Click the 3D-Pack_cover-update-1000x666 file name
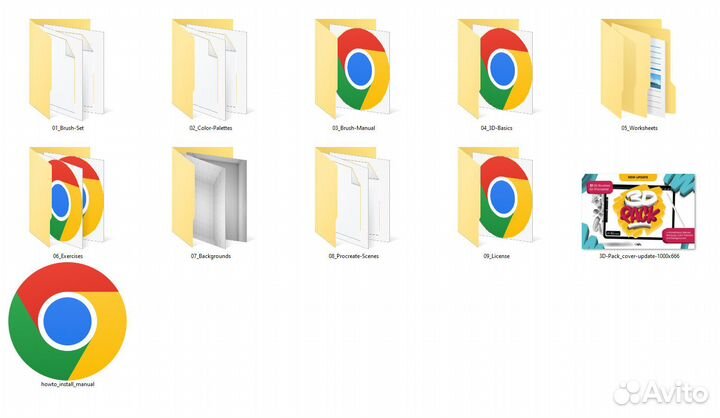This screenshot has height=418, width=720. [x=639, y=256]
